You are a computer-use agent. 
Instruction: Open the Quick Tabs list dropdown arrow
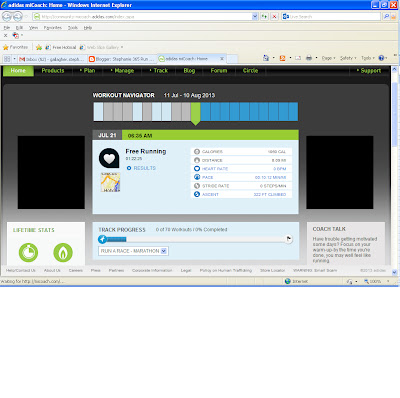point(14,59)
